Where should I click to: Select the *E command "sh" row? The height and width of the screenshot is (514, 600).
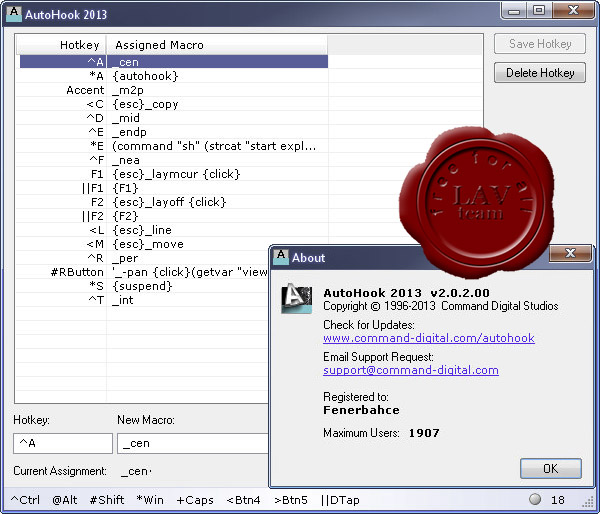174,146
